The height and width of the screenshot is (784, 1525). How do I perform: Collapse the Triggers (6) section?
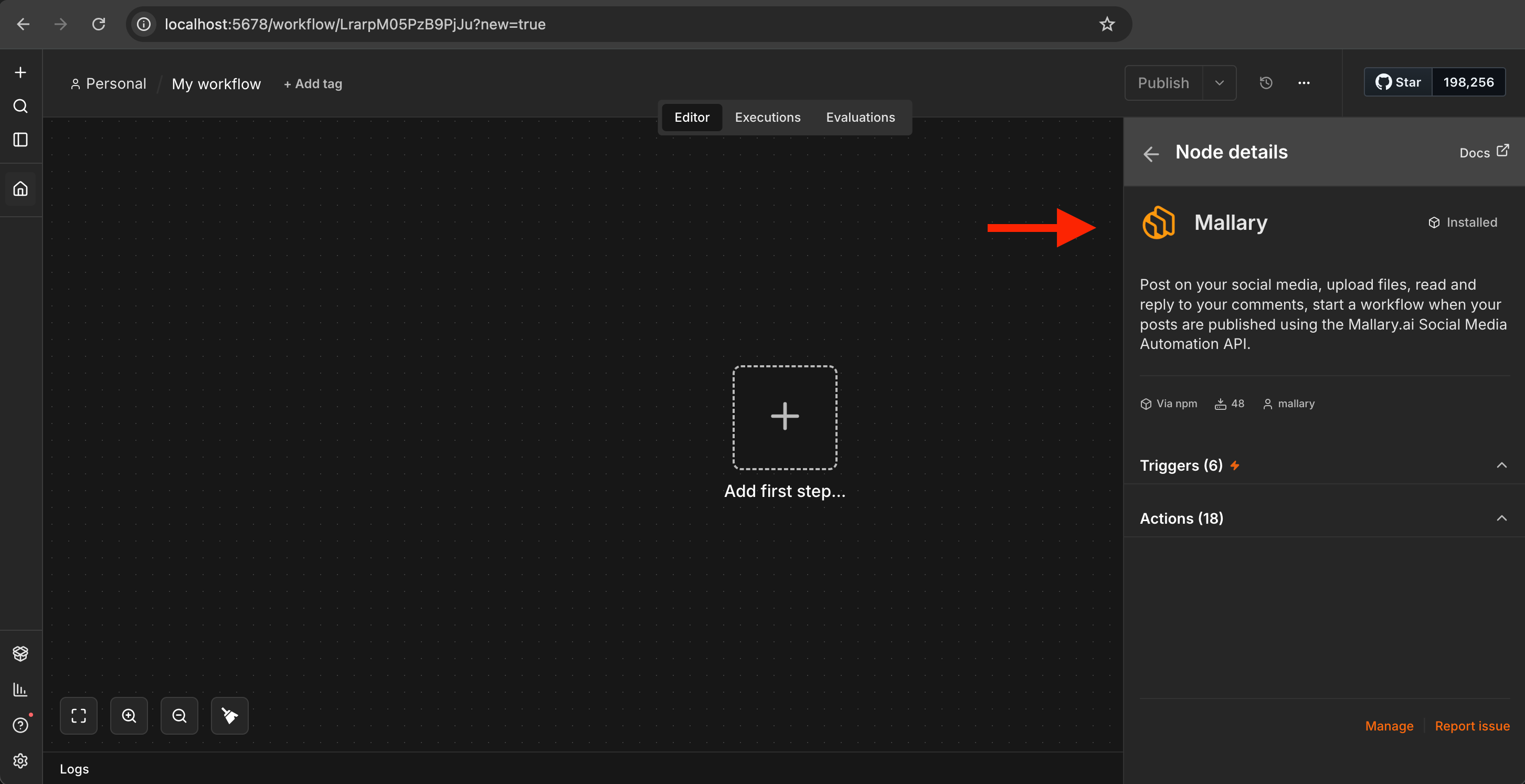coord(1501,465)
